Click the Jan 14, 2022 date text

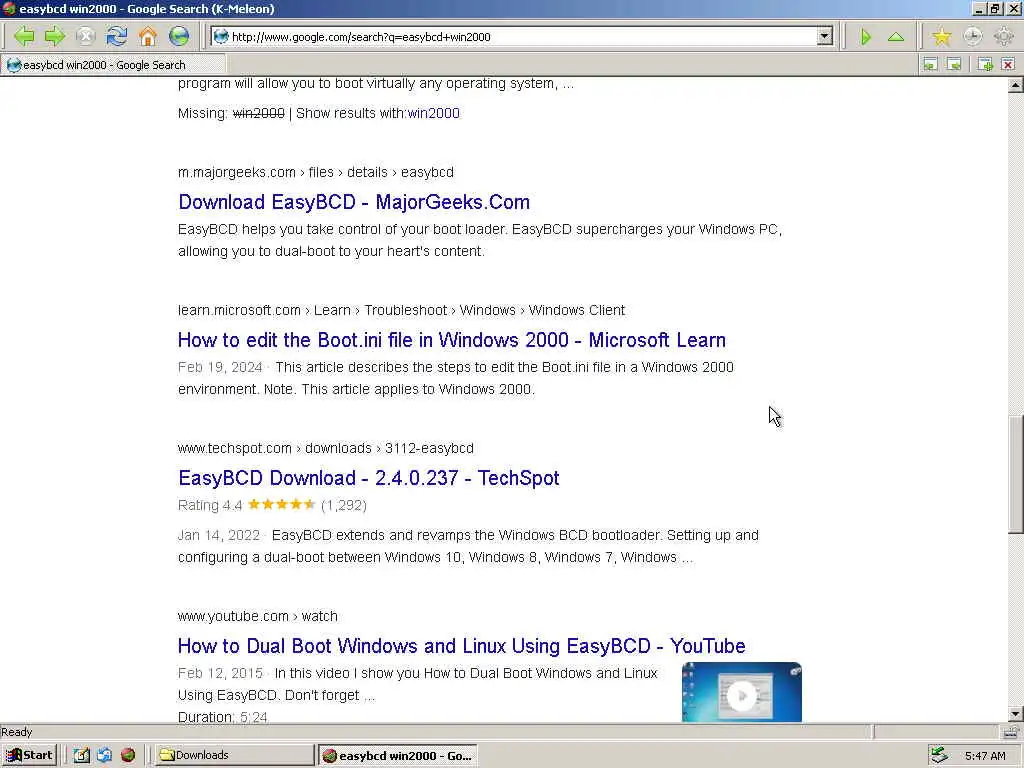[x=219, y=536]
